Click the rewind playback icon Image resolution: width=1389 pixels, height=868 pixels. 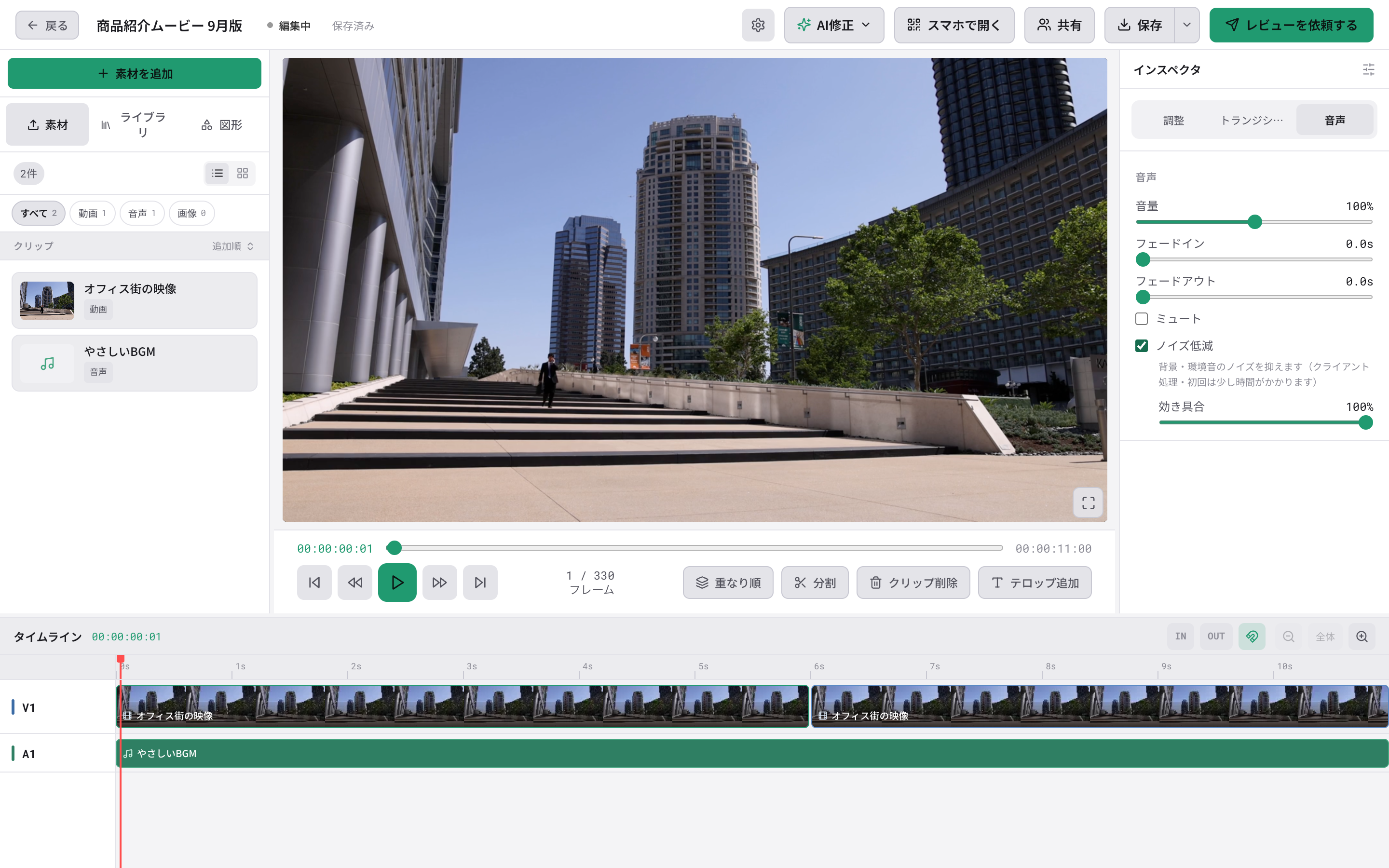click(354, 583)
